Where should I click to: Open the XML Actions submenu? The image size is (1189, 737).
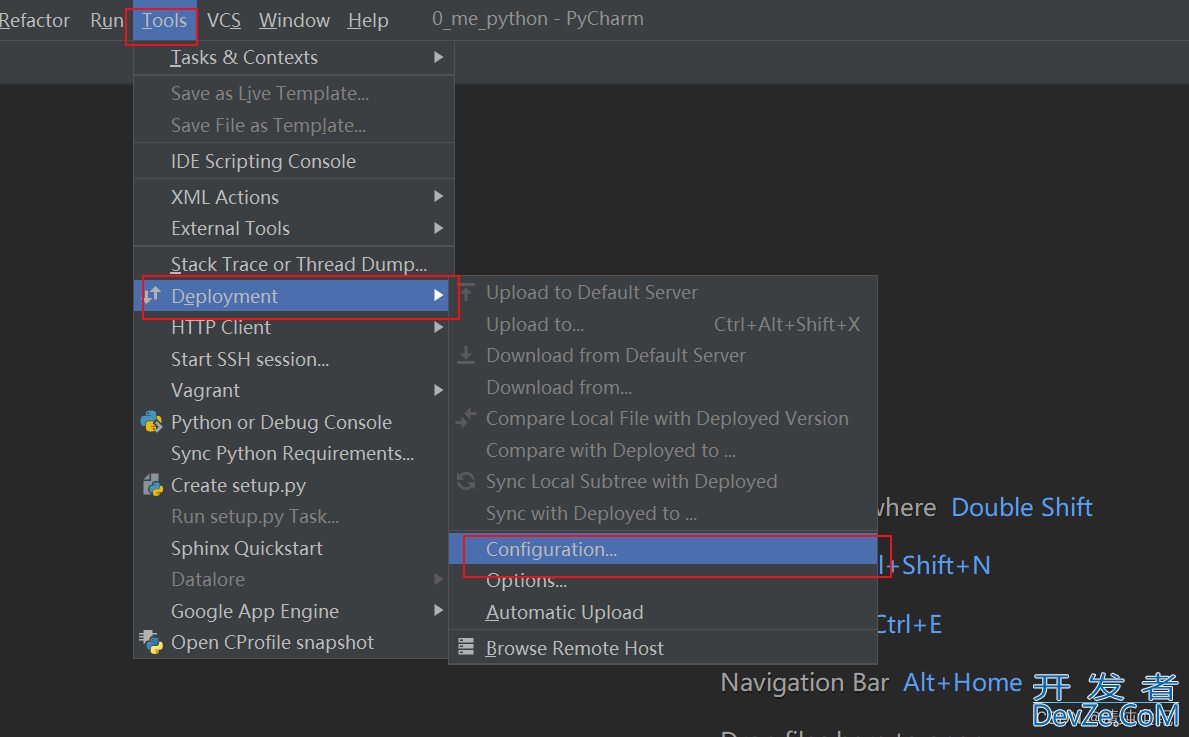(293, 196)
